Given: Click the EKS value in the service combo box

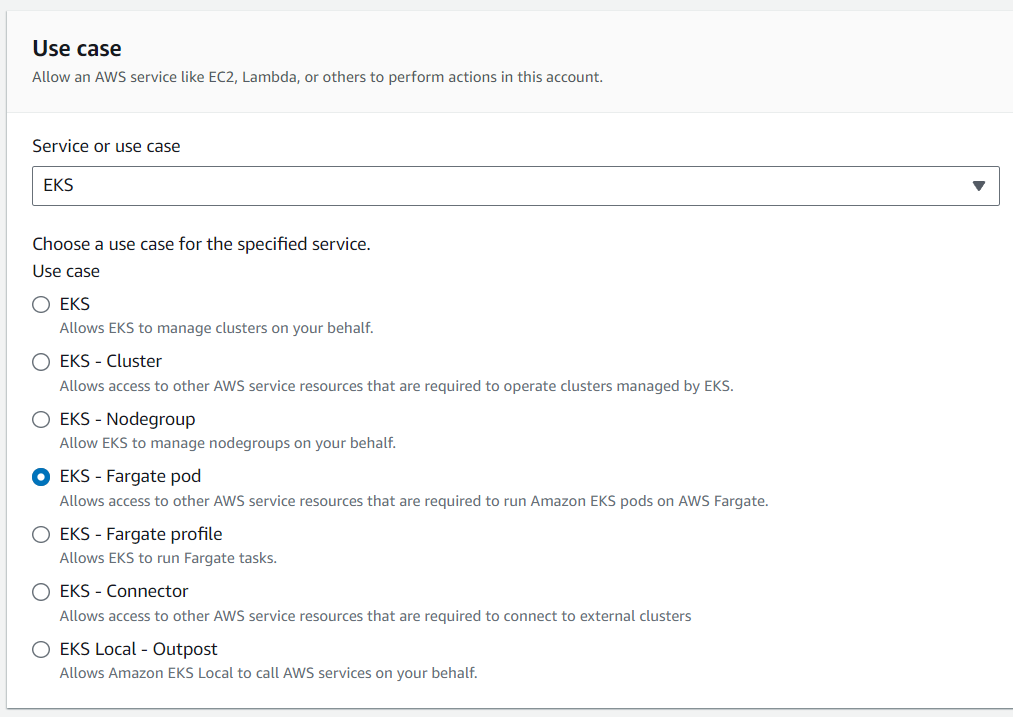Looking at the screenshot, I should [x=58, y=185].
